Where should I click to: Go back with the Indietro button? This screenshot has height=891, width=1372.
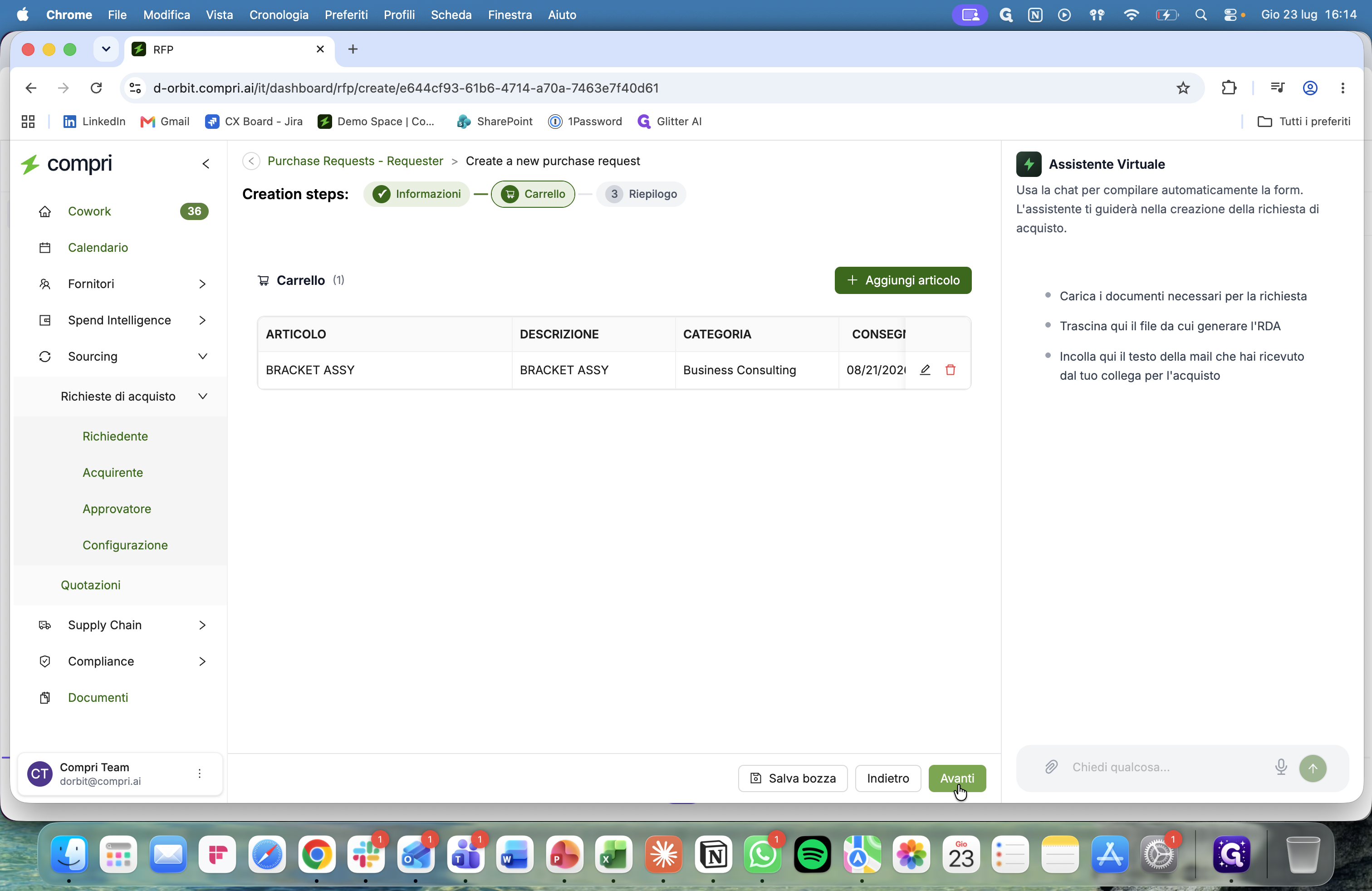[888, 778]
